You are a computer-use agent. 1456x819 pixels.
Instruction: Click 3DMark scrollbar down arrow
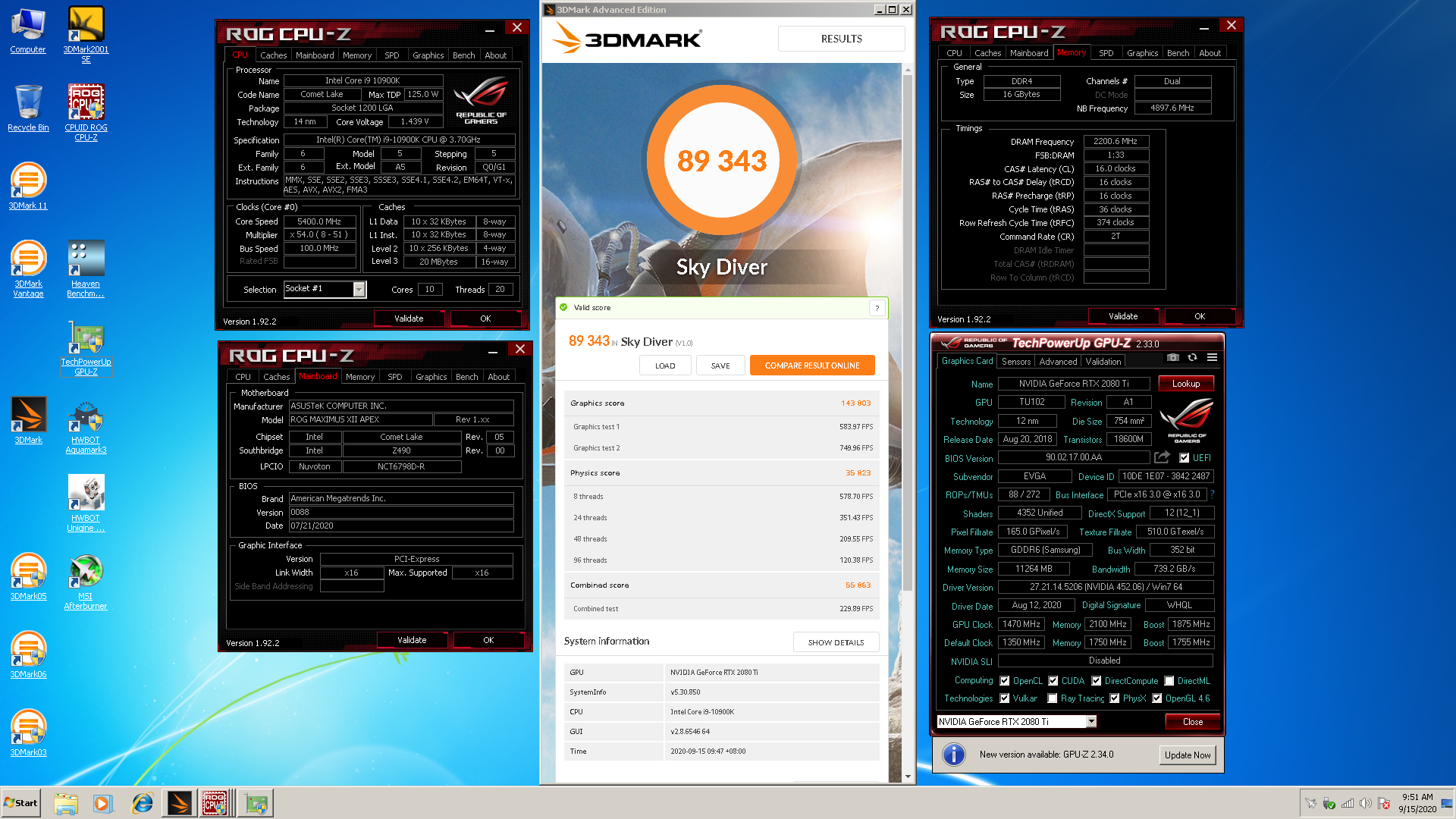coord(908,777)
